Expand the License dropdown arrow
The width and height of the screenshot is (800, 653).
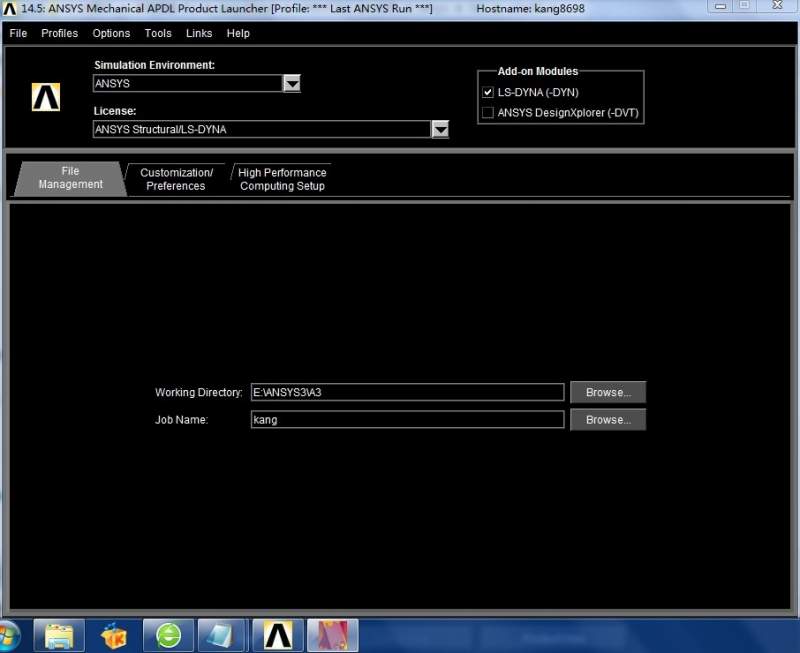pyautogui.click(x=440, y=130)
